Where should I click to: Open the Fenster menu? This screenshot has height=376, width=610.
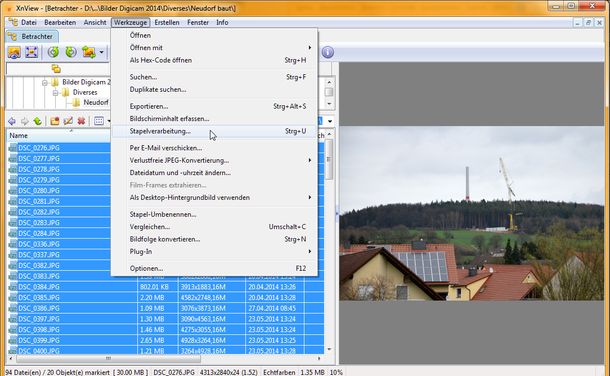pyautogui.click(x=198, y=22)
